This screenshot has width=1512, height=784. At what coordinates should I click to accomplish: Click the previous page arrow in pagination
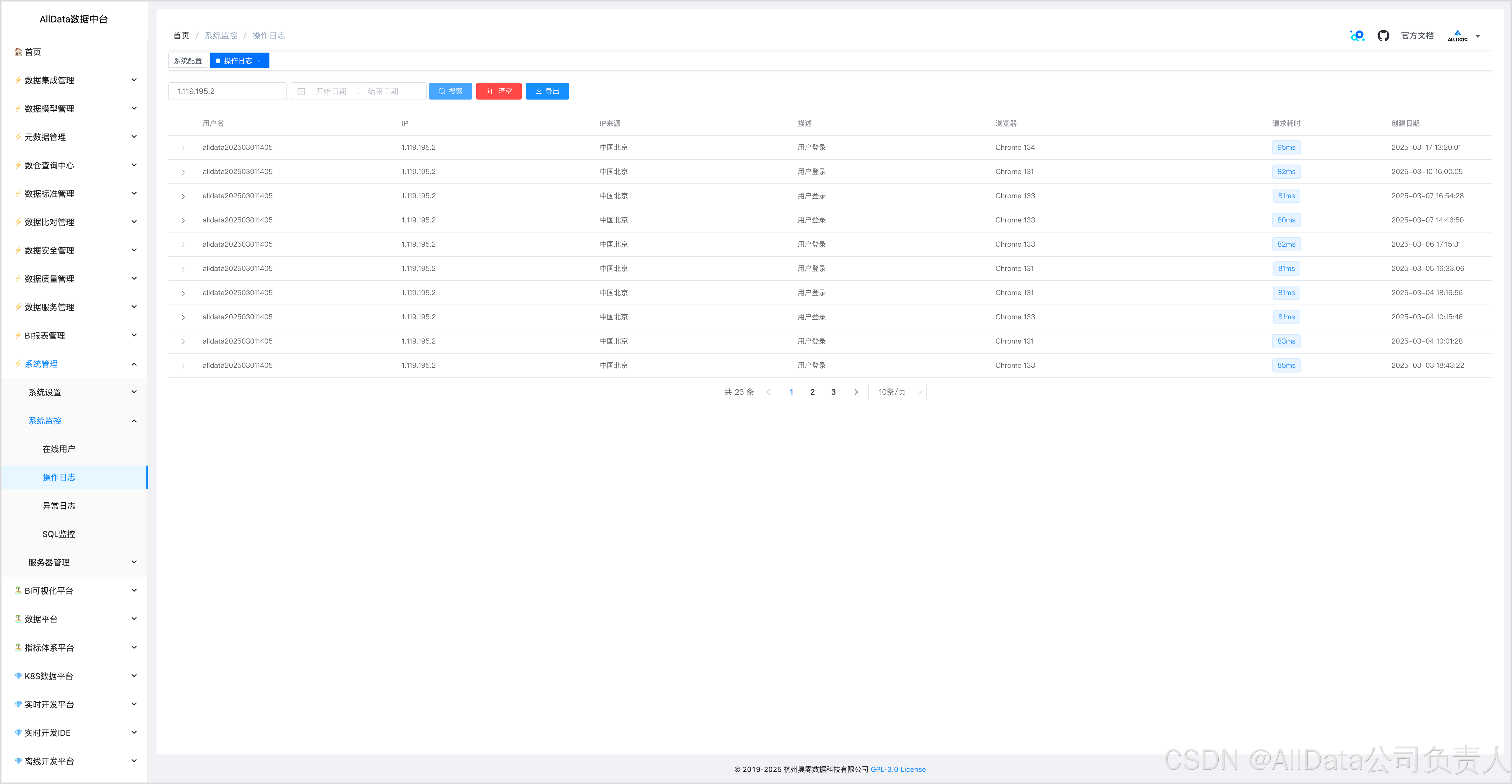tap(768, 392)
